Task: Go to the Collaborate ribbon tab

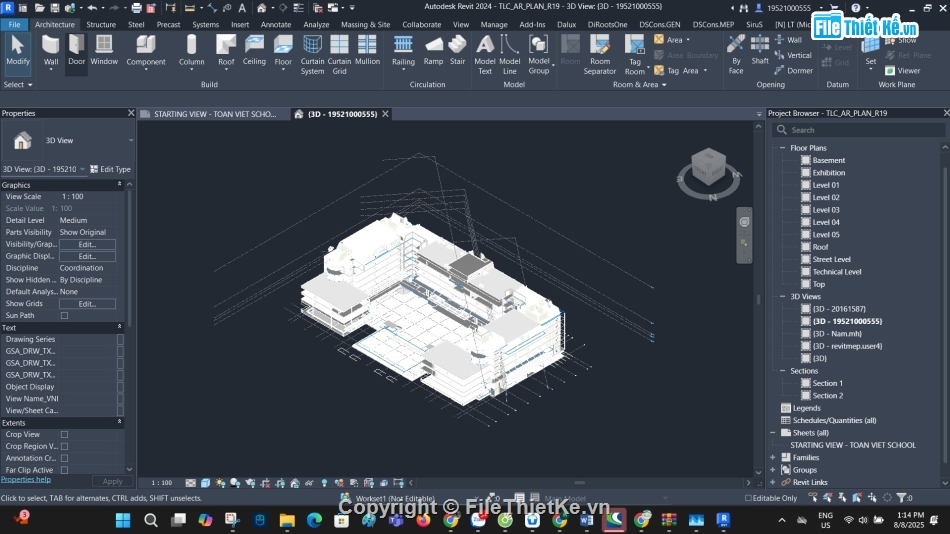Action: tap(422, 25)
